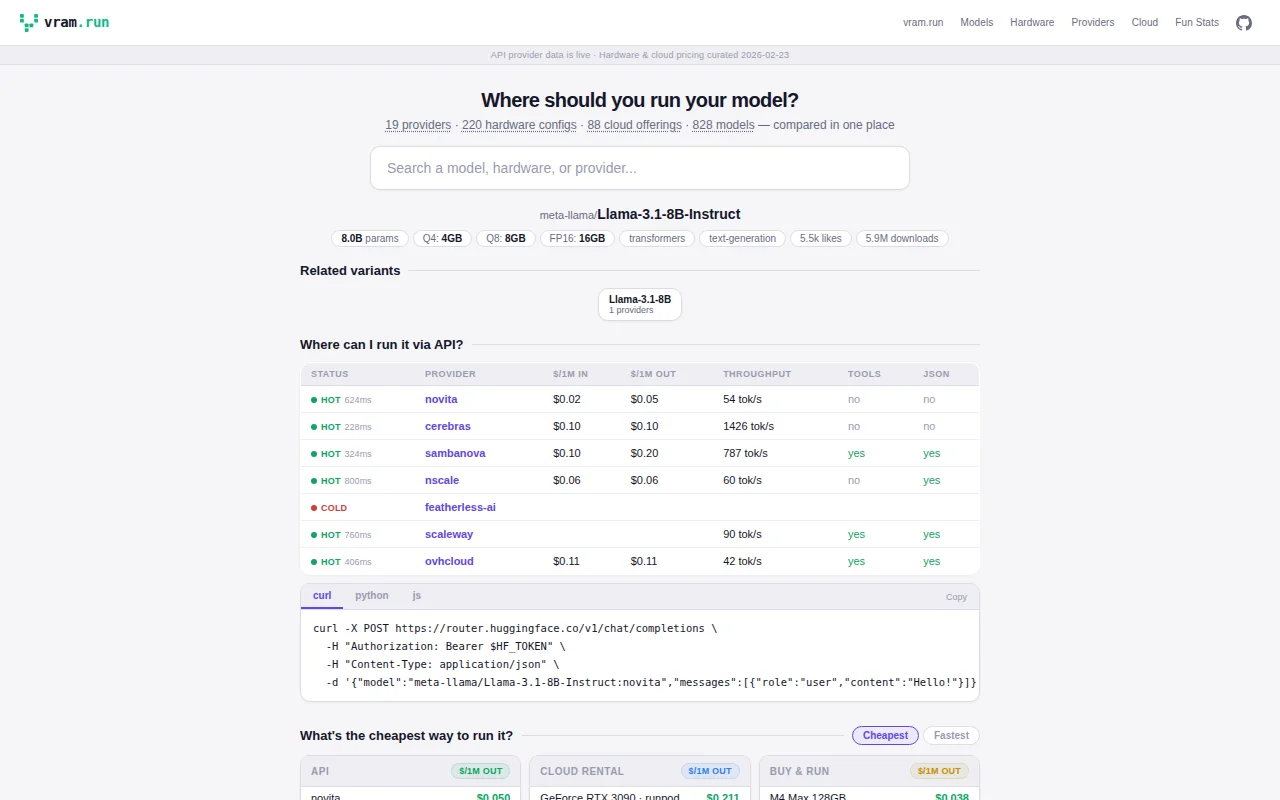
Task: Open the 88 cloud offerings link
Action: 634,125
